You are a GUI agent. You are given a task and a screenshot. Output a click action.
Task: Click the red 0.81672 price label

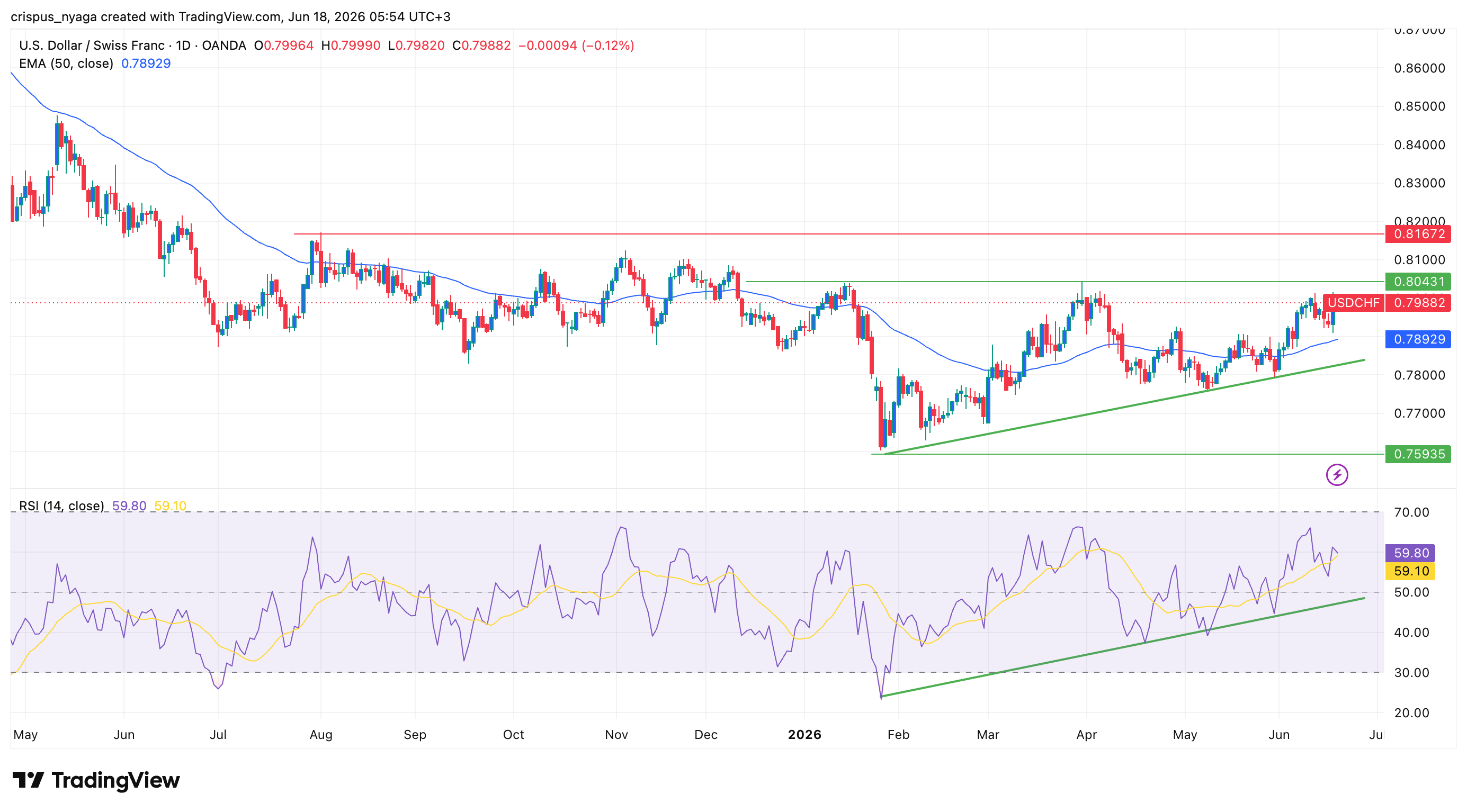point(1418,234)
